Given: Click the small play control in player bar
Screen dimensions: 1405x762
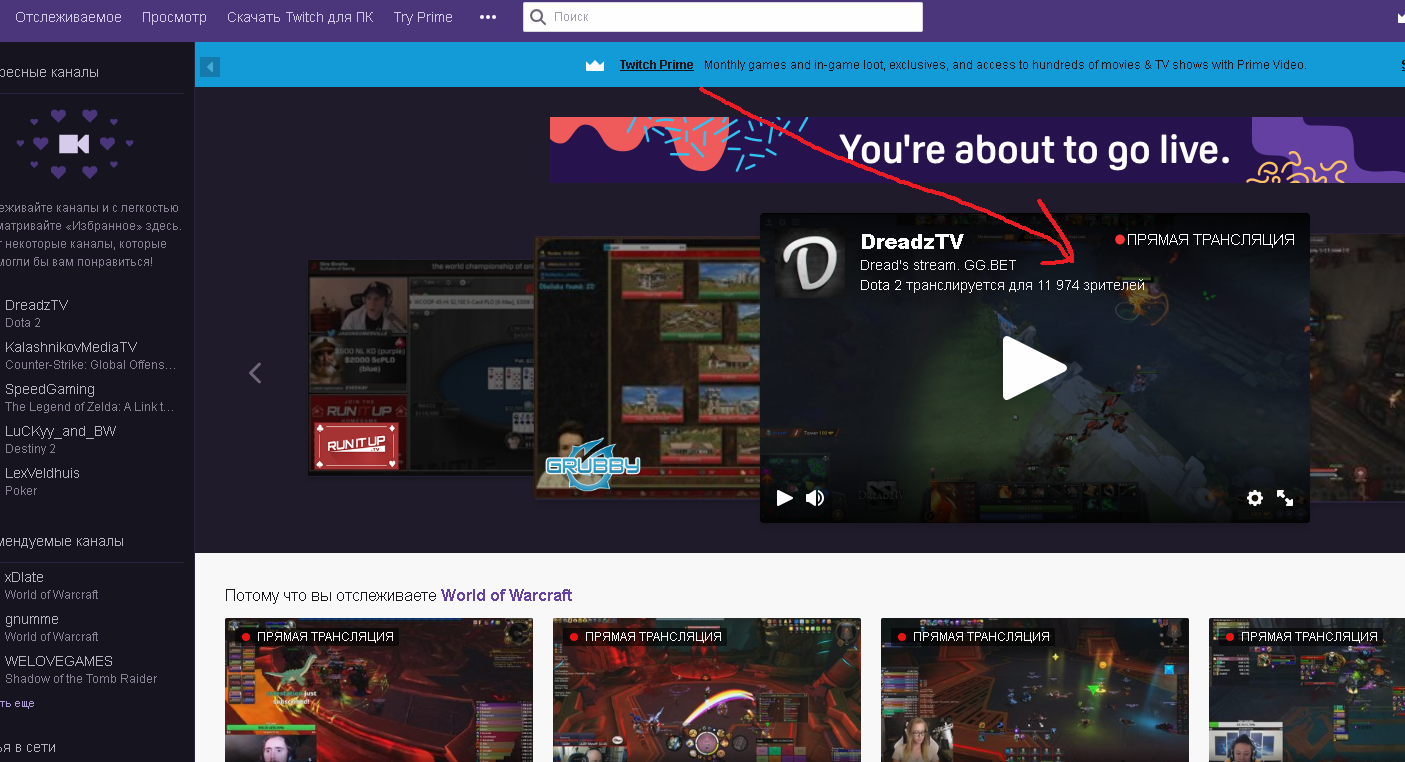Looking at the screenshot, I should (785, 498).
